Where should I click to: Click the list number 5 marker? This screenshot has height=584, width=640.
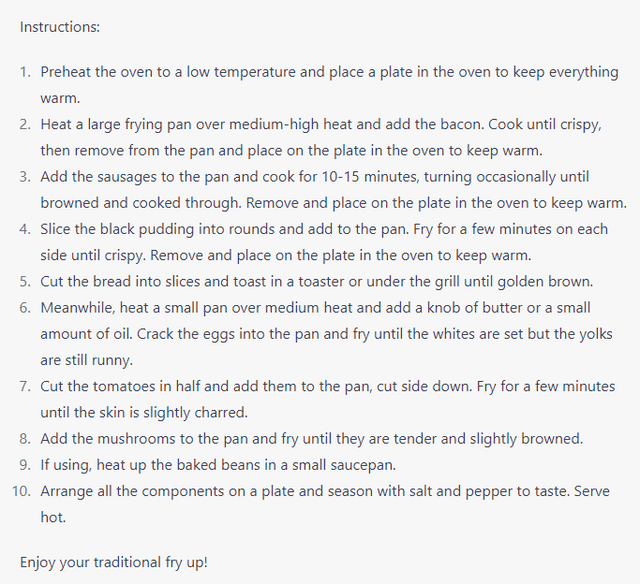point(25,282)
